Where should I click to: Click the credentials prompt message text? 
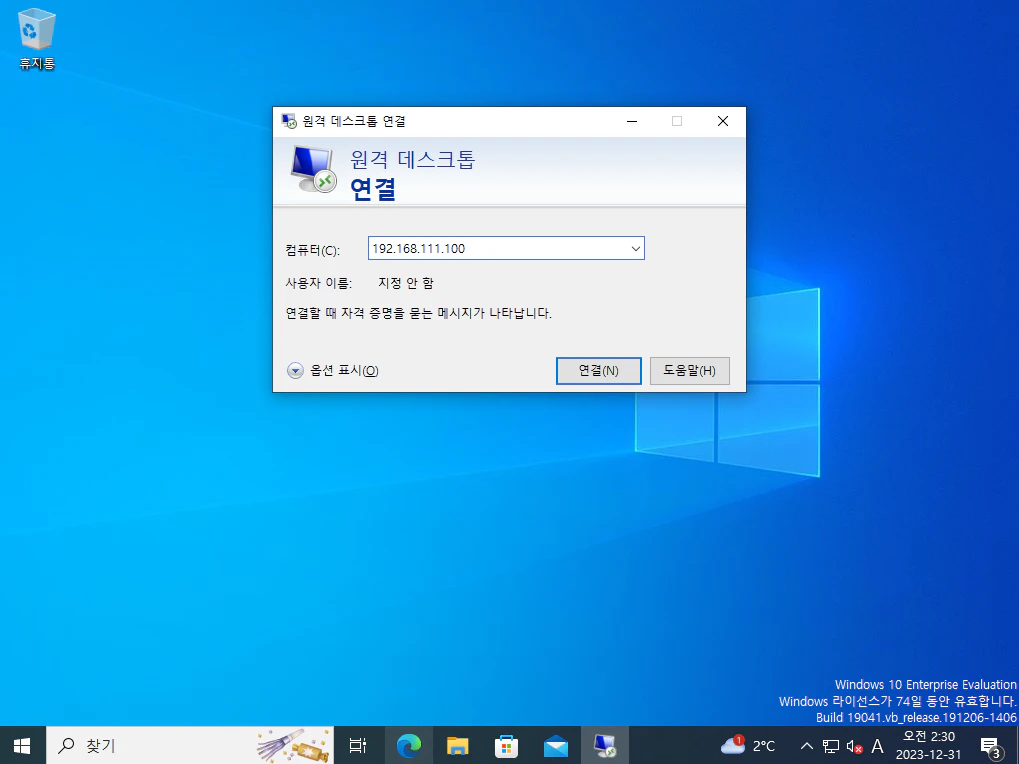tap(419, 313)
